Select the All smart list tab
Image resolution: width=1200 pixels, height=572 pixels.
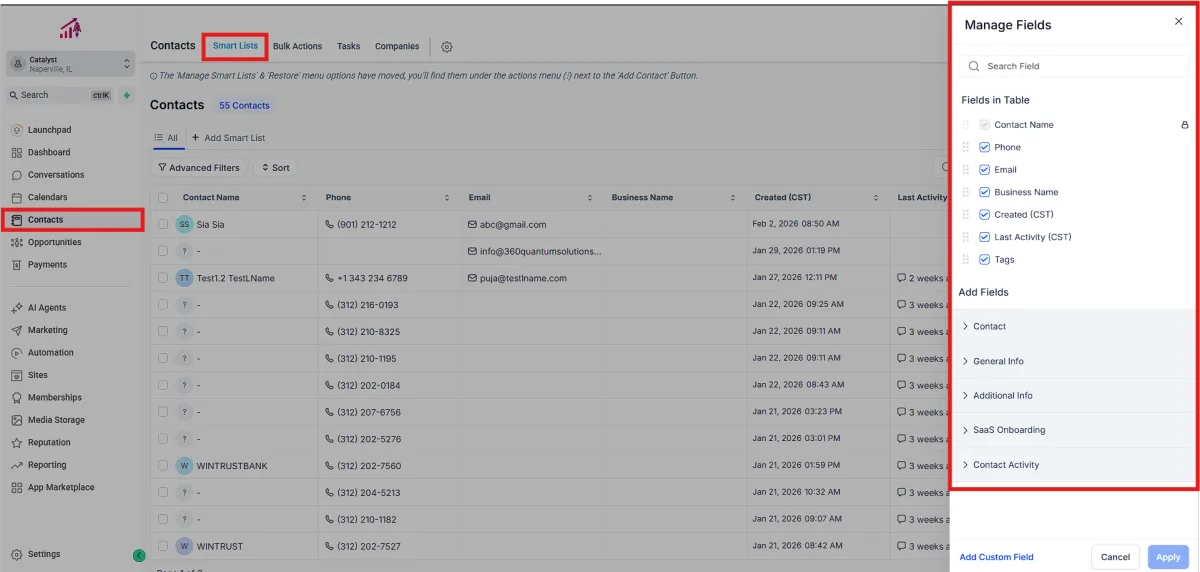pos(166,138)
